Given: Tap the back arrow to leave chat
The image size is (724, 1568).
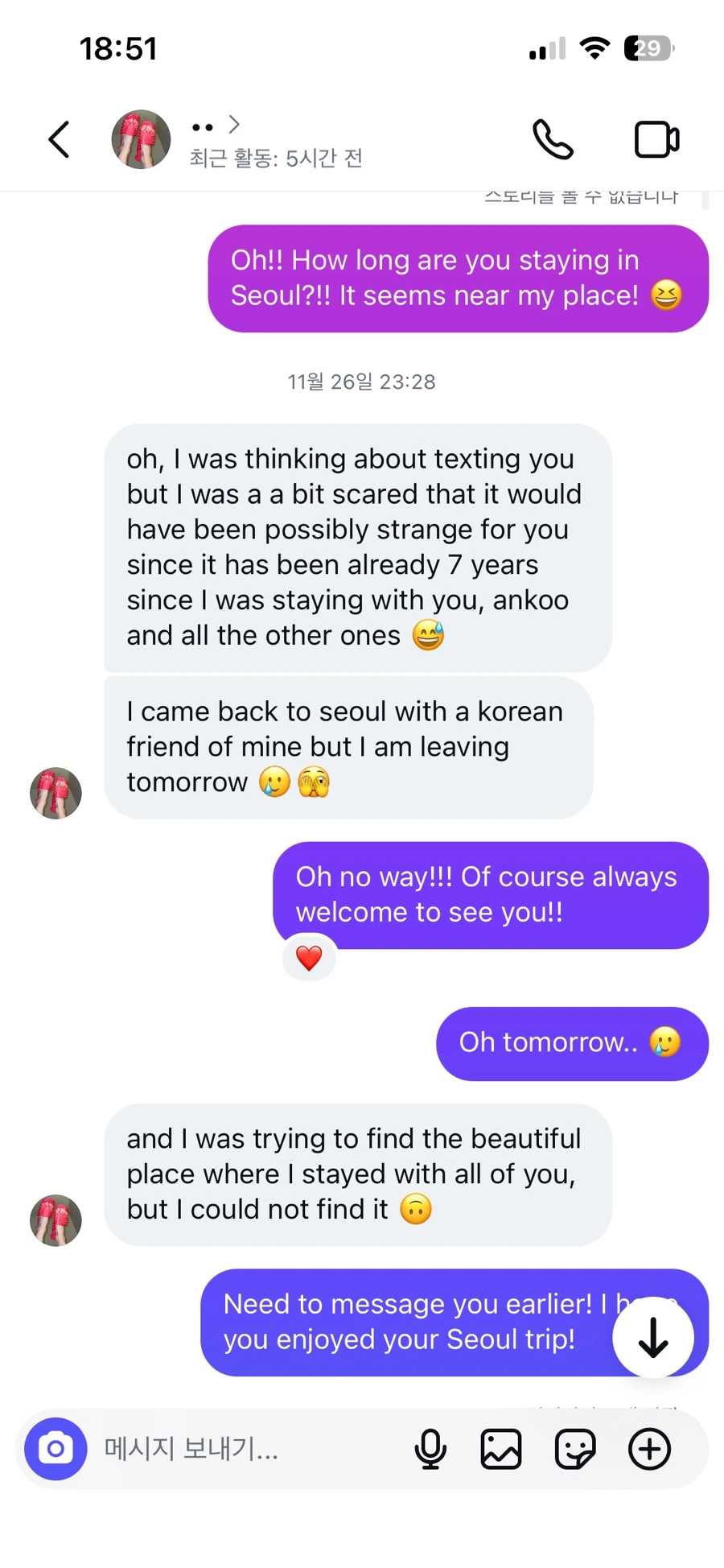Looking at the screenshot, I should click(59, 139).
